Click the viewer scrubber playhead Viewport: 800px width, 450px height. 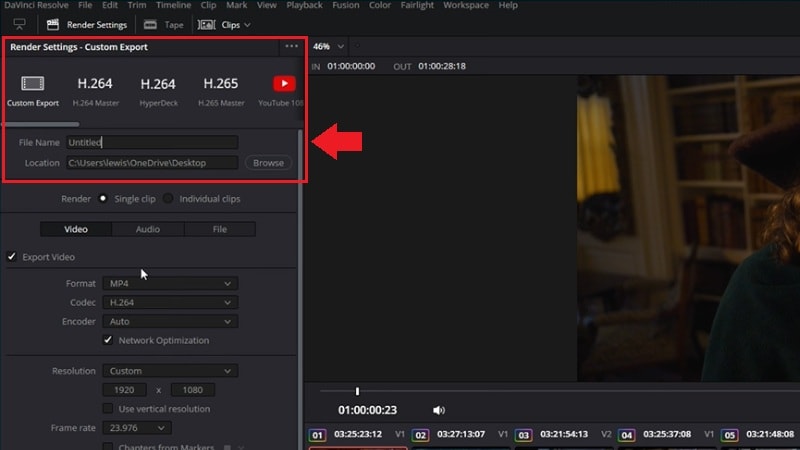coord(357,391)
